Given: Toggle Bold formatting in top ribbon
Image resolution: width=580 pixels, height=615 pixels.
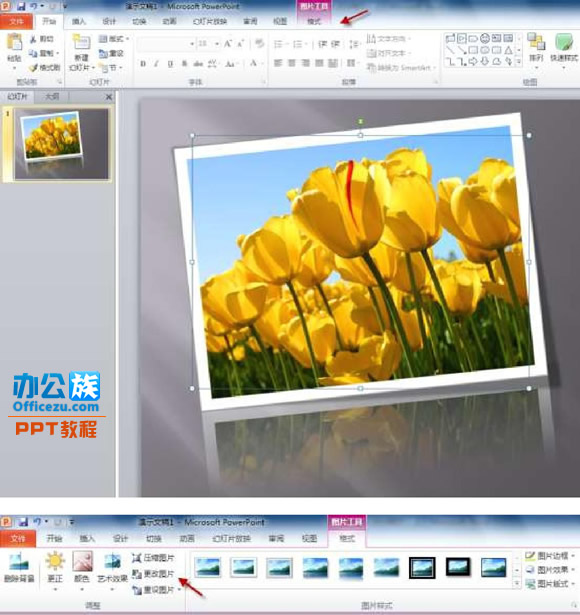Looking at the screenshot, I should coord(143,64).
